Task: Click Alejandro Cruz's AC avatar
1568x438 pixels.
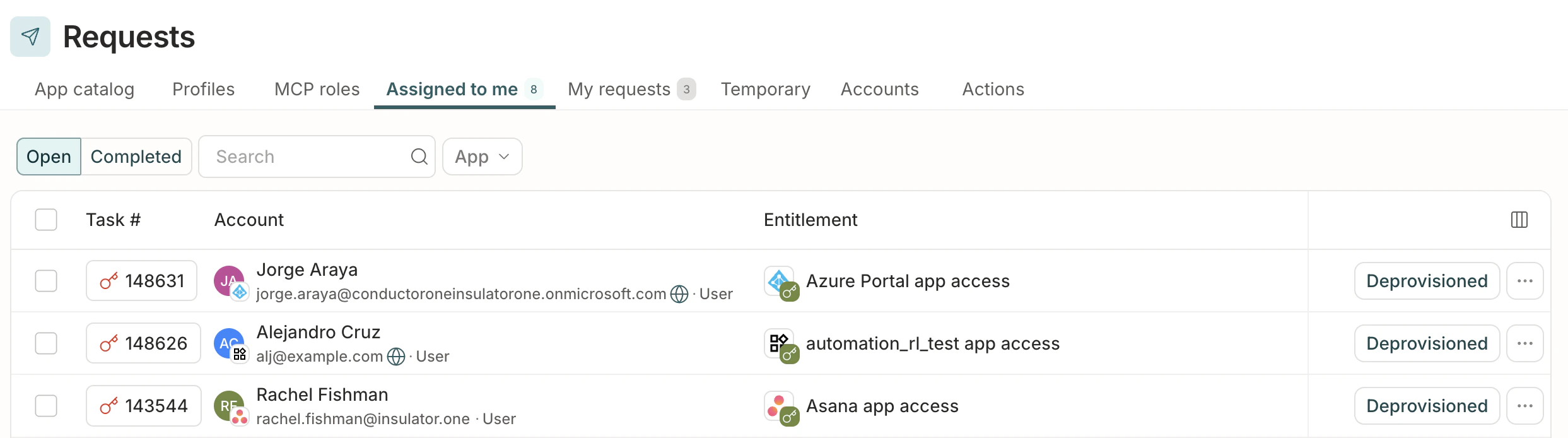Action: coord(229,343)
